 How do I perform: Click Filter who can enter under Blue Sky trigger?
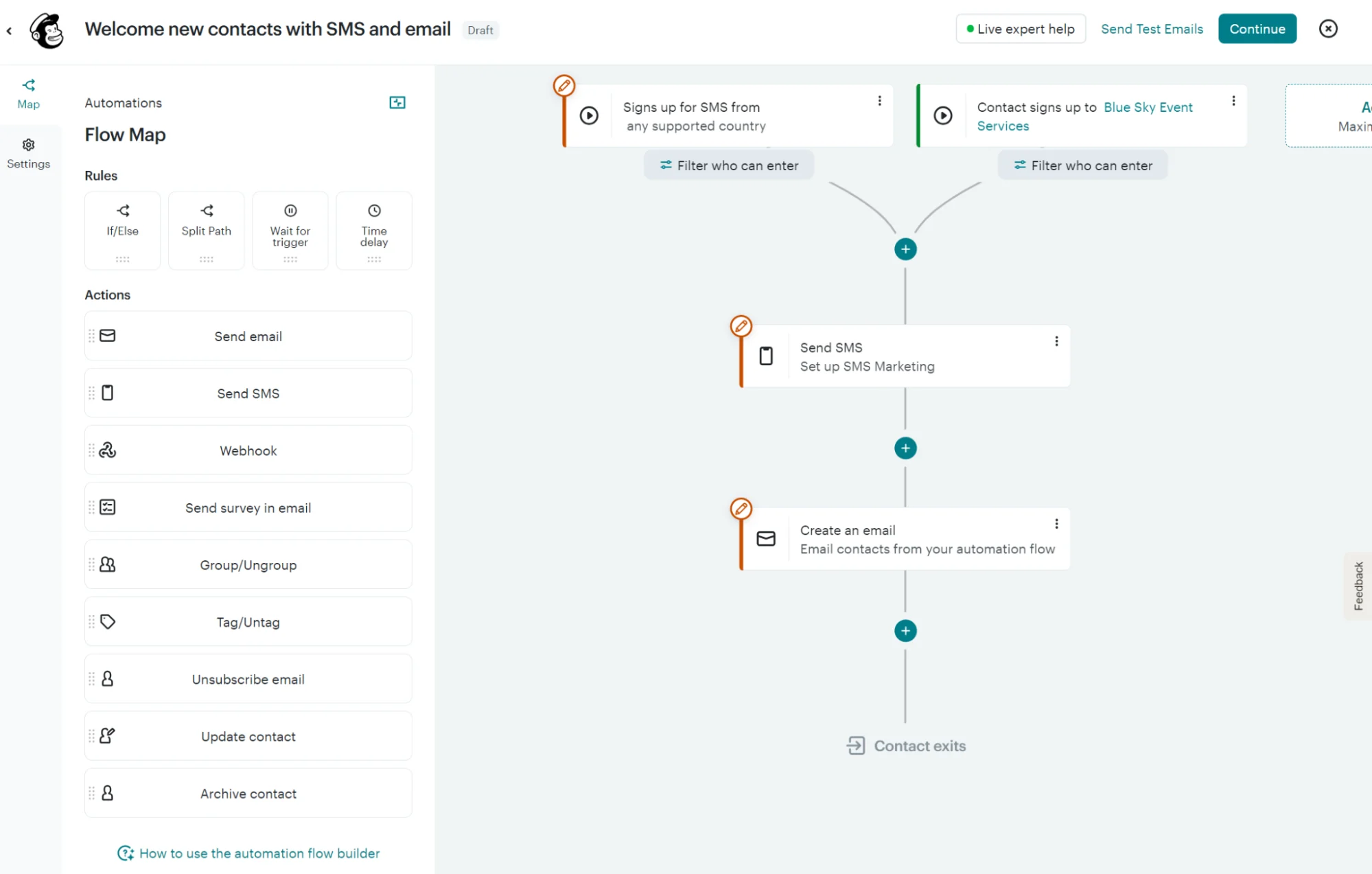click(x=1083, y=165)
